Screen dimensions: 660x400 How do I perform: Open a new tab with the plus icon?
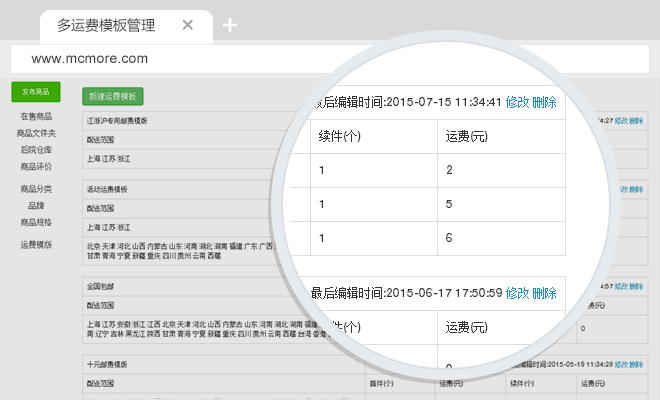(x=230, y=25)
